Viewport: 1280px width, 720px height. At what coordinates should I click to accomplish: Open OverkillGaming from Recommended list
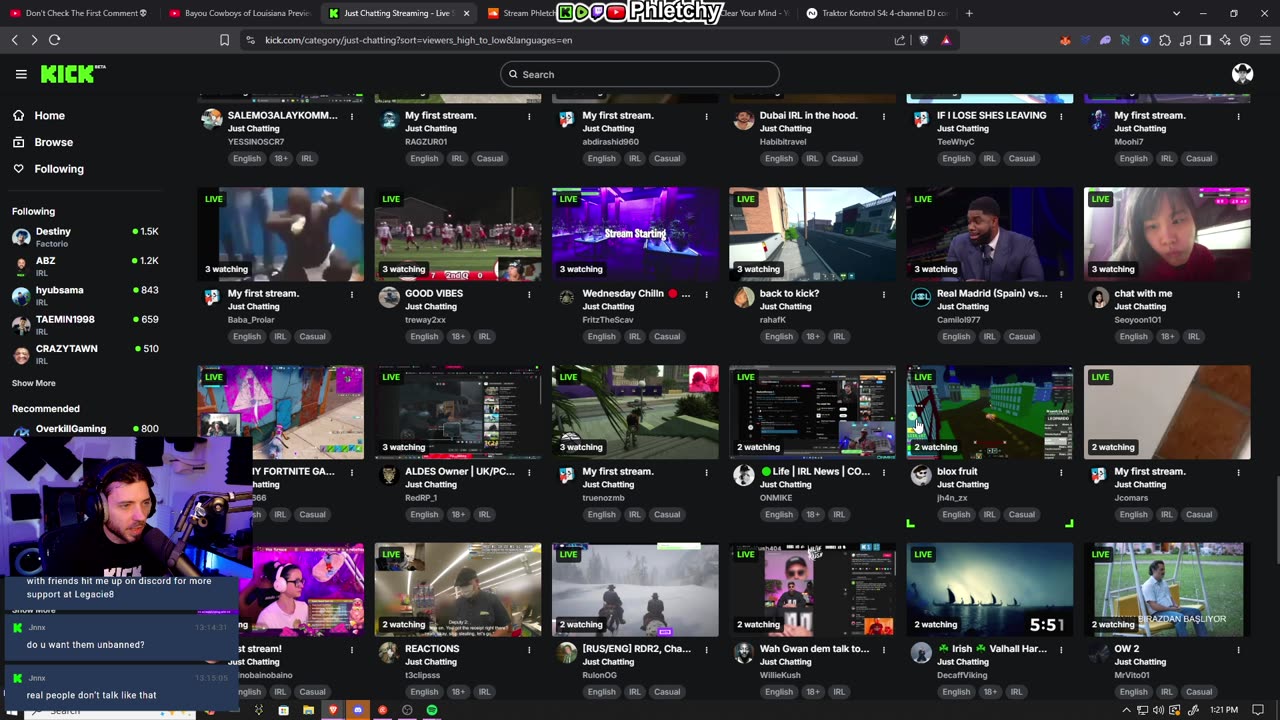tap(85, 429)
